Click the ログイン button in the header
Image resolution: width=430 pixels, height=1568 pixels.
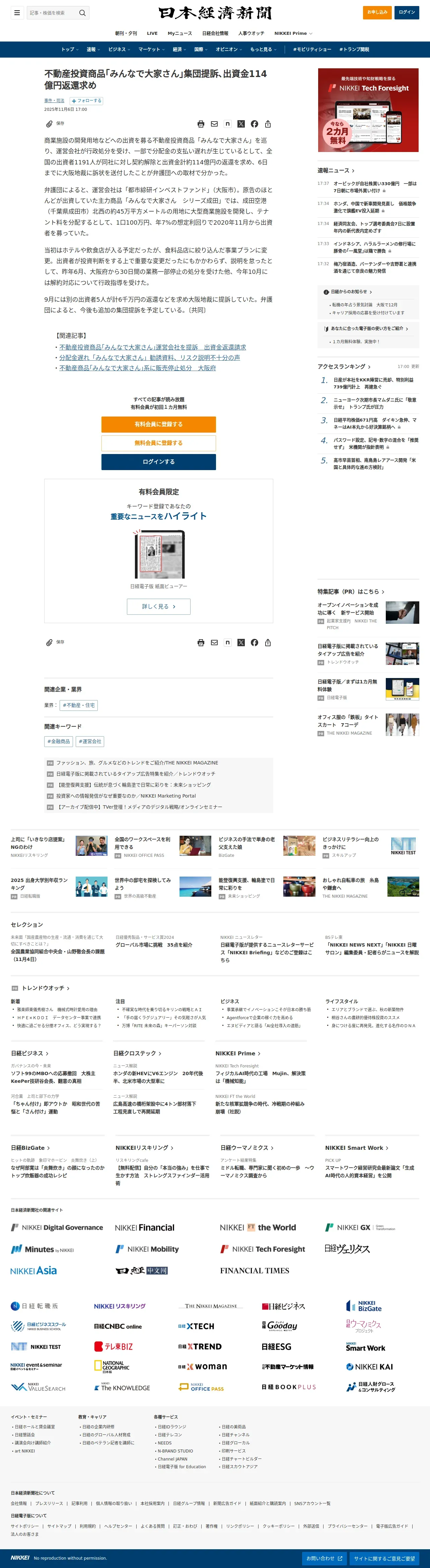(406, 12)
